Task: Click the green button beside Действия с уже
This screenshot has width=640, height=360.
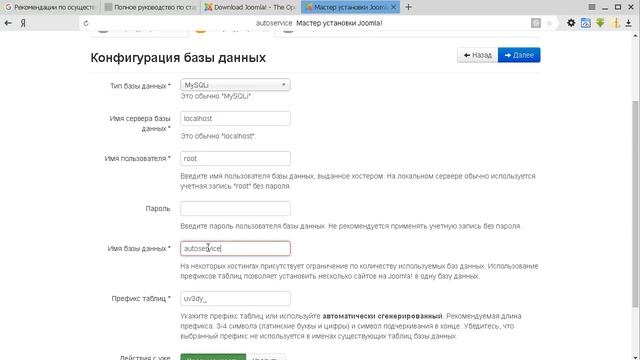Action: click(x=213, y=357)
